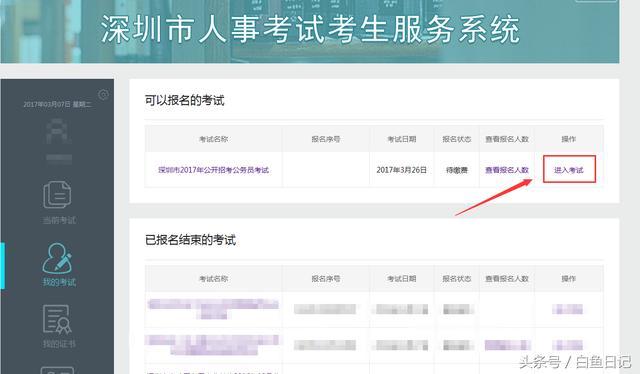Click 报名状态 header in 可以报名的考试 table
The image size is (640, 374).
(457, 139)
